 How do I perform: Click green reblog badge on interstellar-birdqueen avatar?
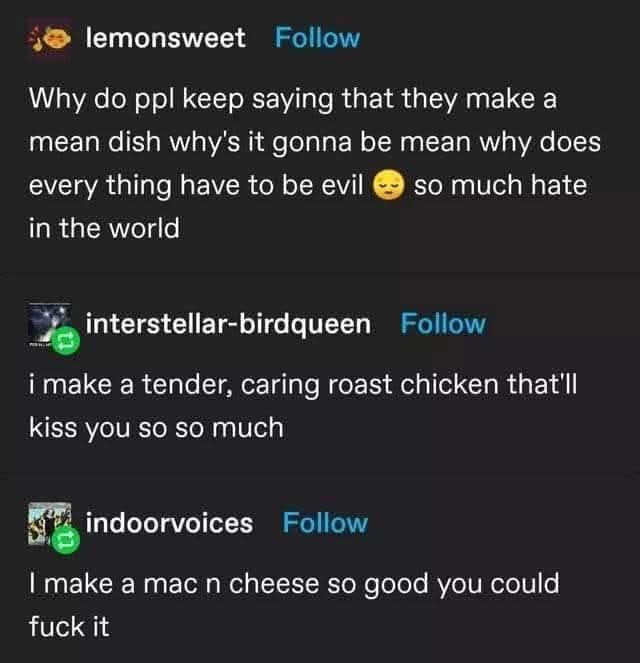click(66, 341)
